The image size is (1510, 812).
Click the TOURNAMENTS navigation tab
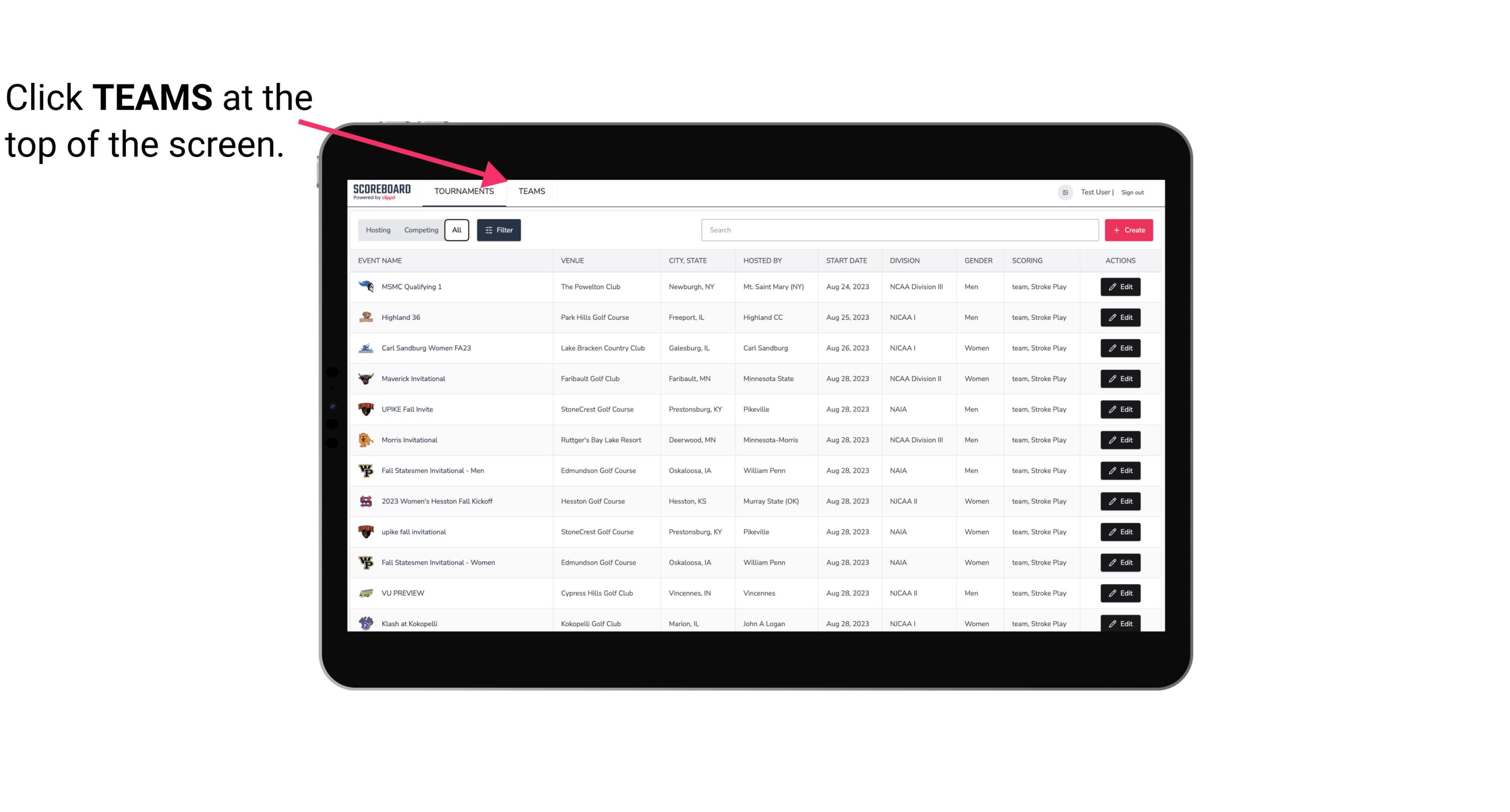[463, 192]
